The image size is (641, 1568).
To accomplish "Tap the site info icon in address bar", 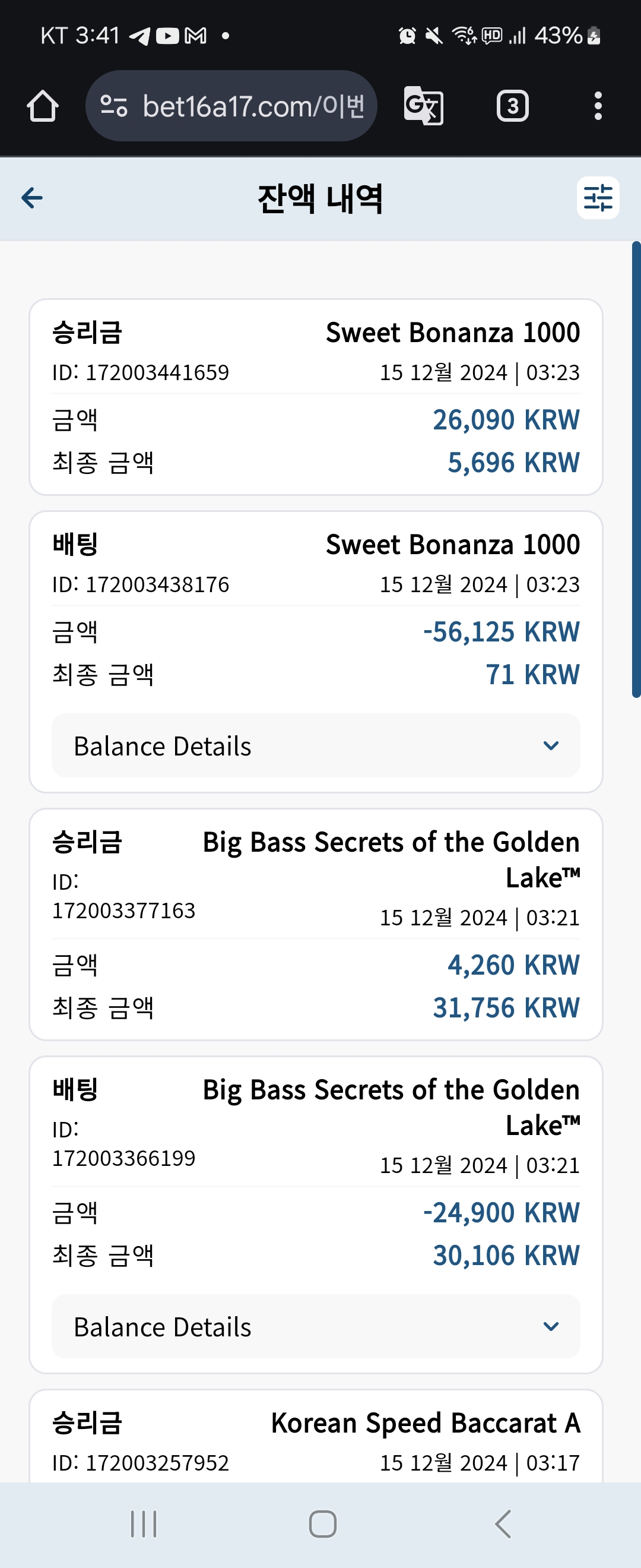I will [114, 106].
